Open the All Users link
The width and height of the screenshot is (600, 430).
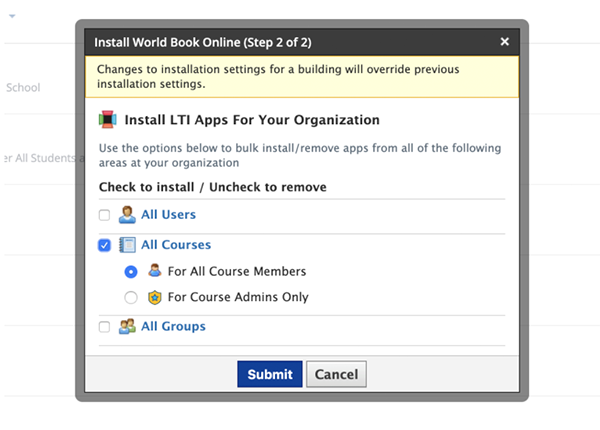point(168,215)
